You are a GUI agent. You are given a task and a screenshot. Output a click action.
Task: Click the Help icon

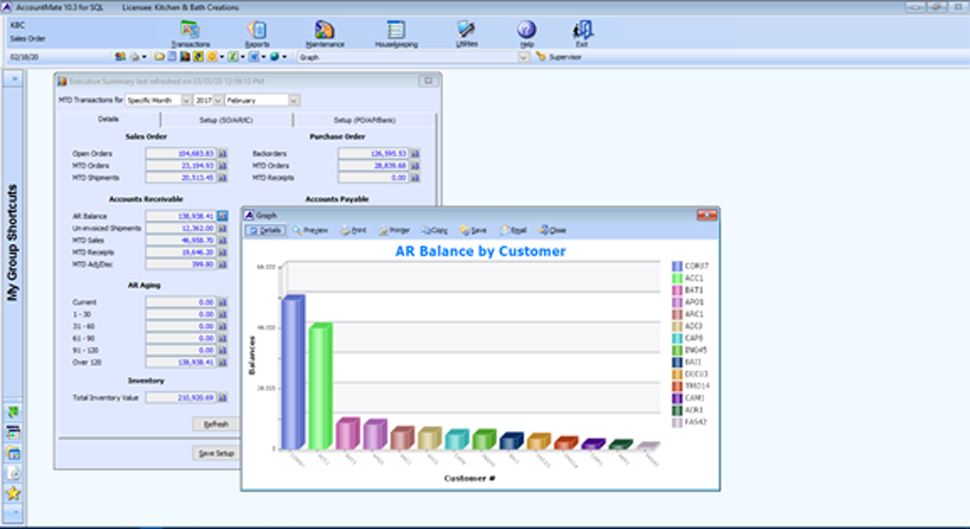526,32
